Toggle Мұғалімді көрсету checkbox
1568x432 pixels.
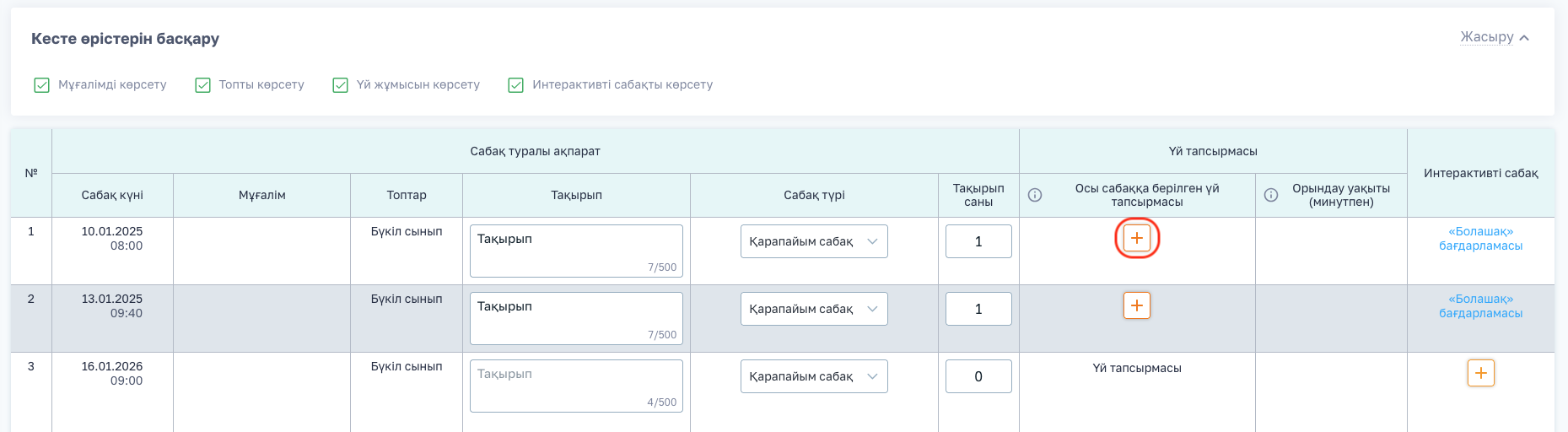(x=41, y=85)
